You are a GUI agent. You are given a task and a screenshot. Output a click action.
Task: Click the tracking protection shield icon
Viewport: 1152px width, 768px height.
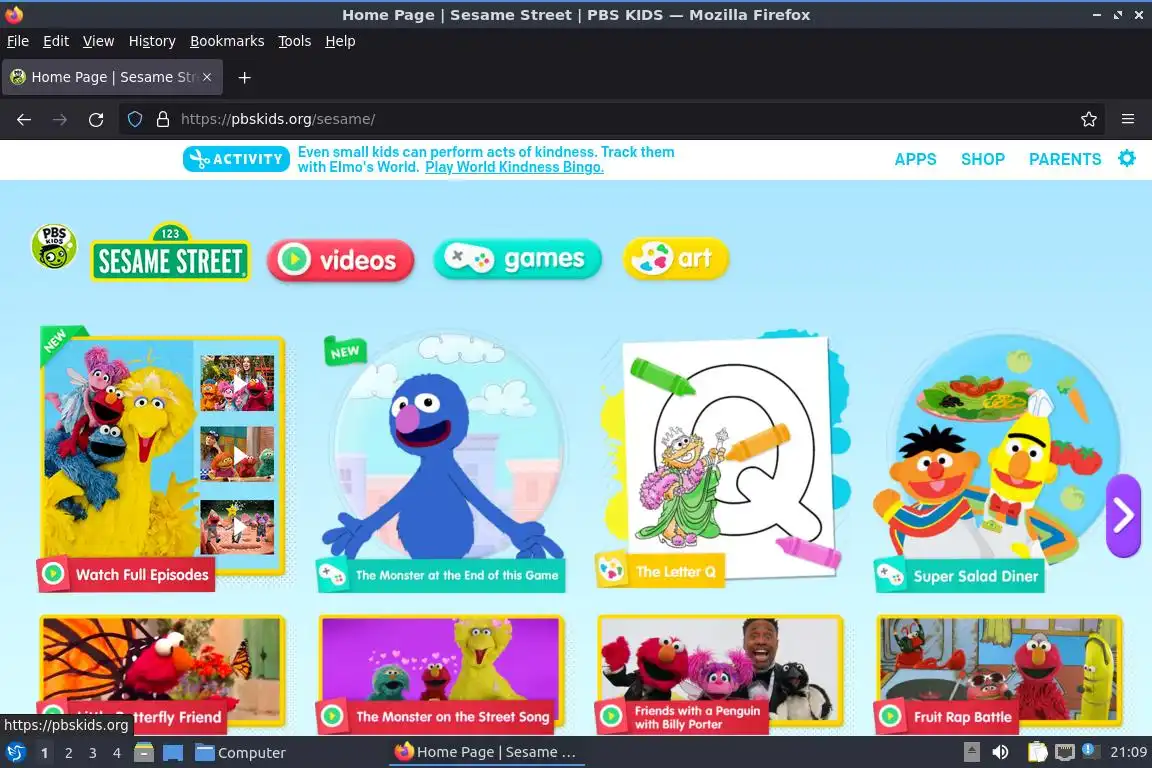click(x=135, y=119)
